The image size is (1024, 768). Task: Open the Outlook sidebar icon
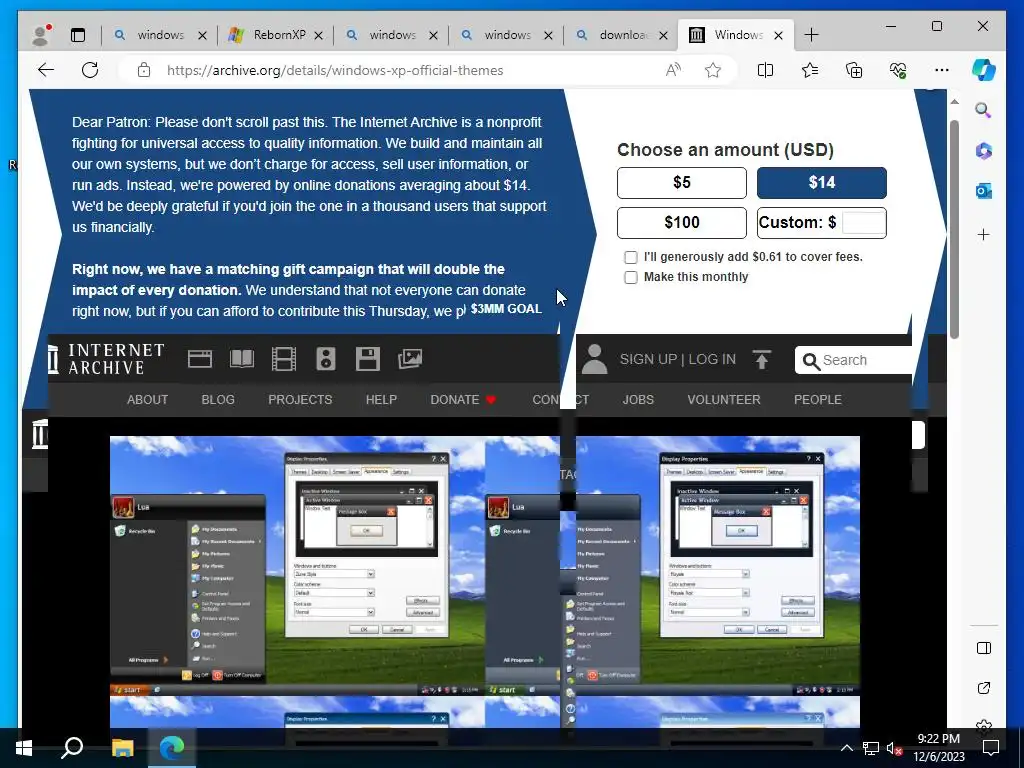pyautogui.click(x=984, y=191)
